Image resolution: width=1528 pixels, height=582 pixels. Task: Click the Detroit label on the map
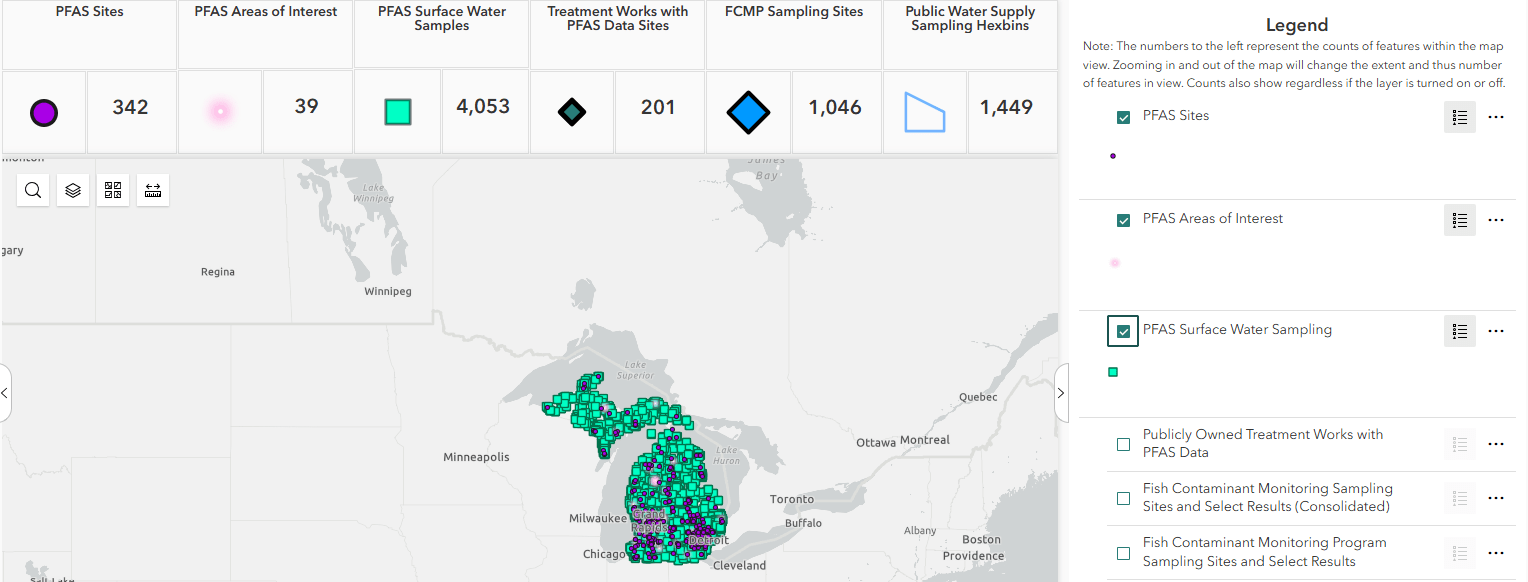tap(709, 540)
